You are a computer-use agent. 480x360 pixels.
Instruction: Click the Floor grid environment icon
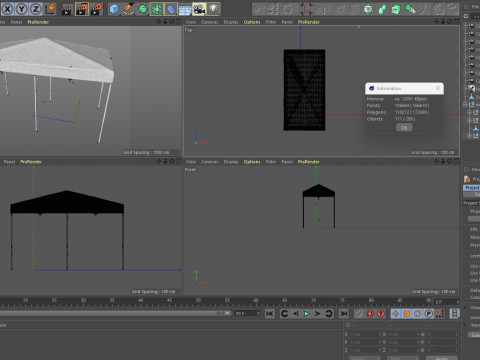point(185,10)
